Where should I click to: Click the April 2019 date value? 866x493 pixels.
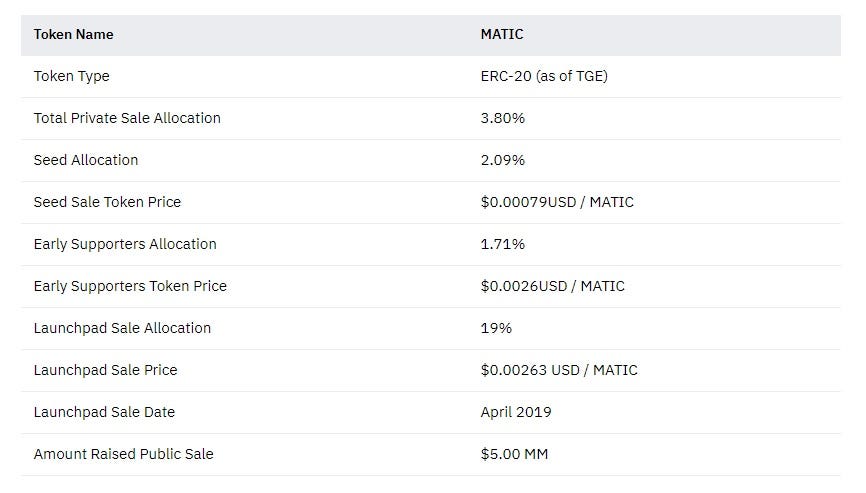tap(515, 412)
